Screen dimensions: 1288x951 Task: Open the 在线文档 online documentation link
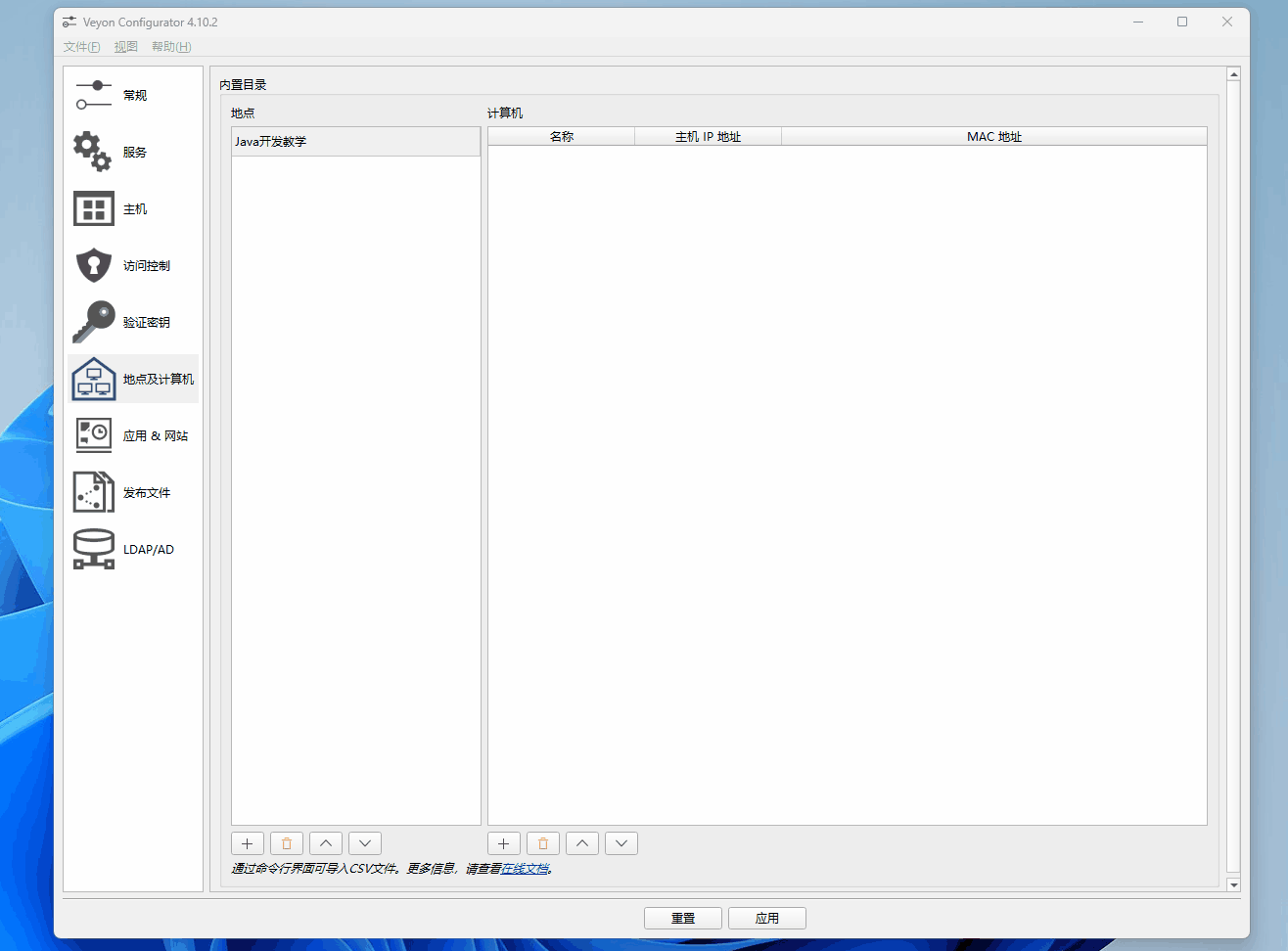[525, 869]
